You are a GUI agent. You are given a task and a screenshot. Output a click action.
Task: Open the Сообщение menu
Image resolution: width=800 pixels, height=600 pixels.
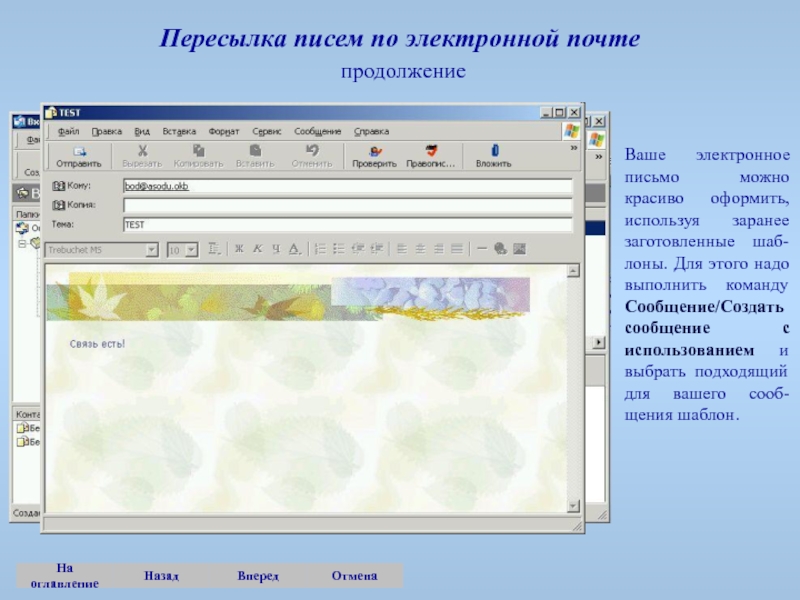(x=317, y=131)
